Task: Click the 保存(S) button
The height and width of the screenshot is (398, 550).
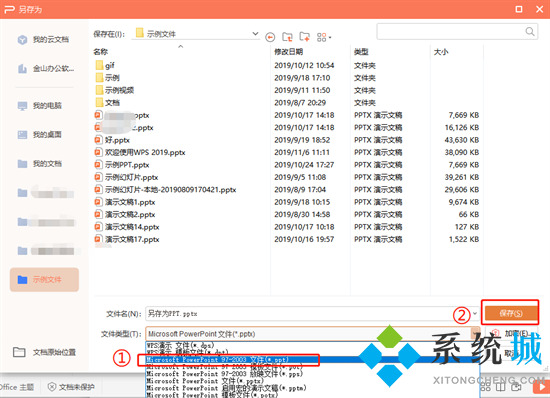Action: pyautogui.click(x=511, y=313)
